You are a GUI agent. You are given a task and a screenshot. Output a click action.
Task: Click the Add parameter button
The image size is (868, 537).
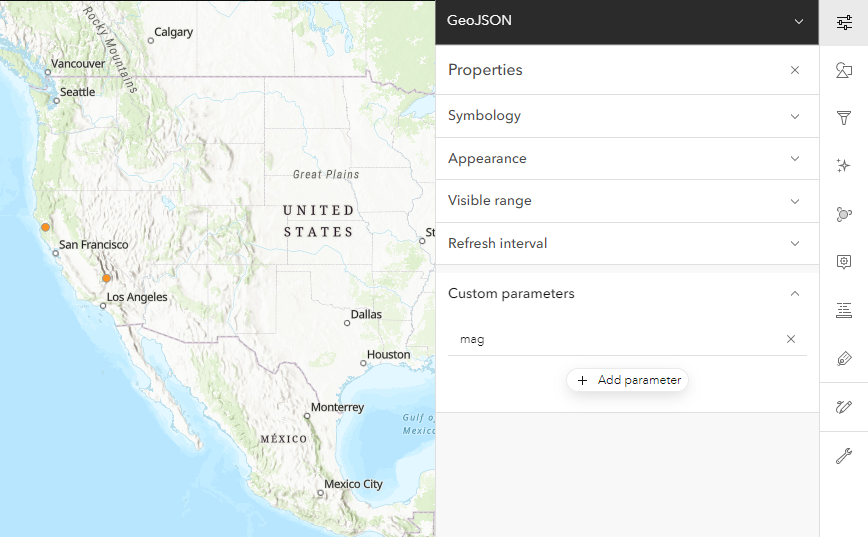point(627,380)
